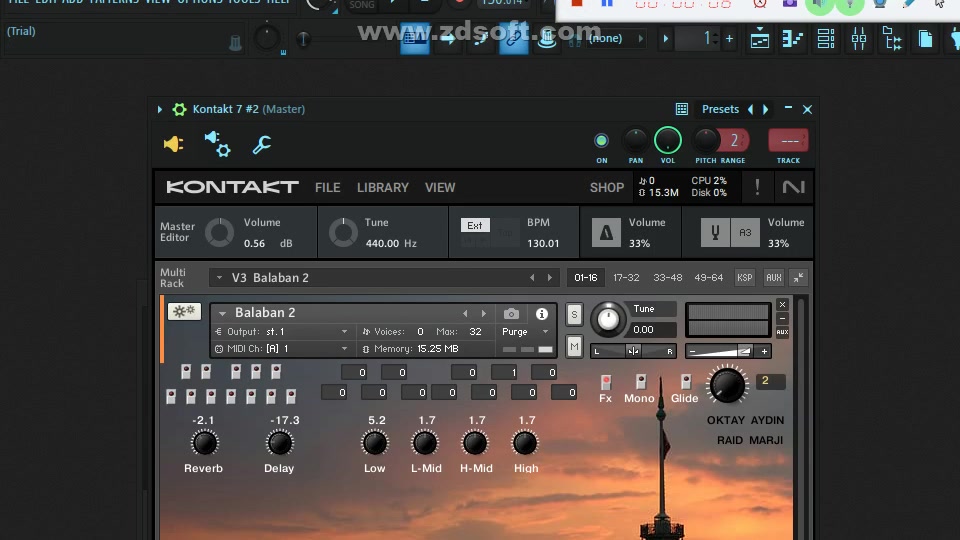Go to previous preset arrow
This screenshot has height=540, width=960.
click(x=751, y=109)
